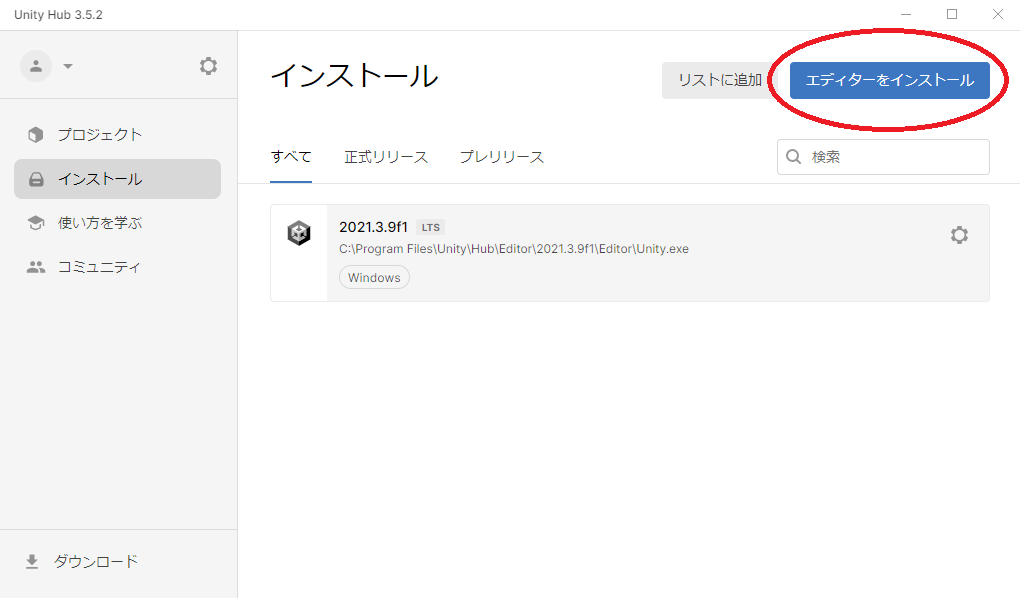Maximize the Unity Hub window
1020x598 pixels.
coord(952,14)
